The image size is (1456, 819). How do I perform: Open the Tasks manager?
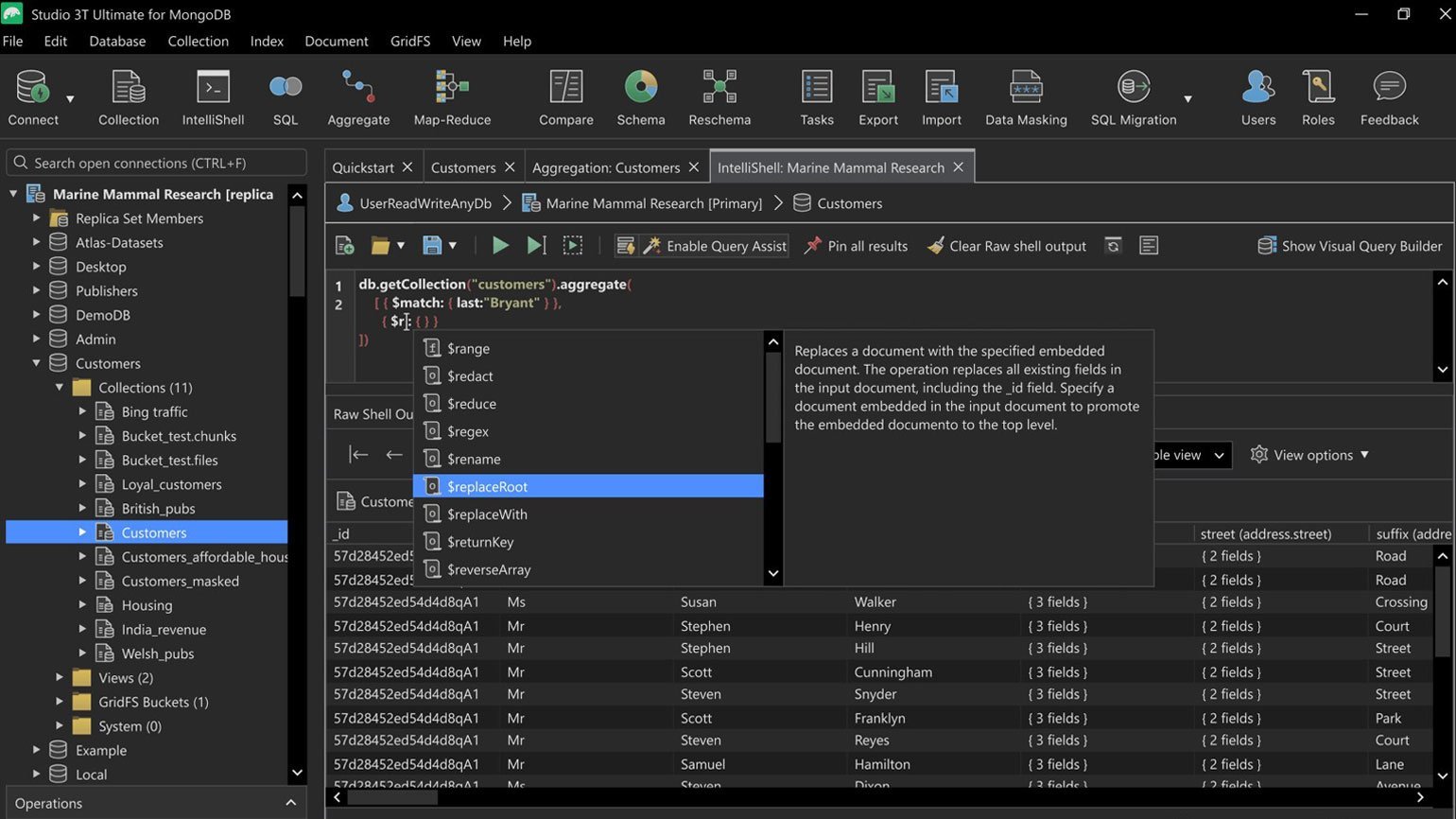point(817,97)
